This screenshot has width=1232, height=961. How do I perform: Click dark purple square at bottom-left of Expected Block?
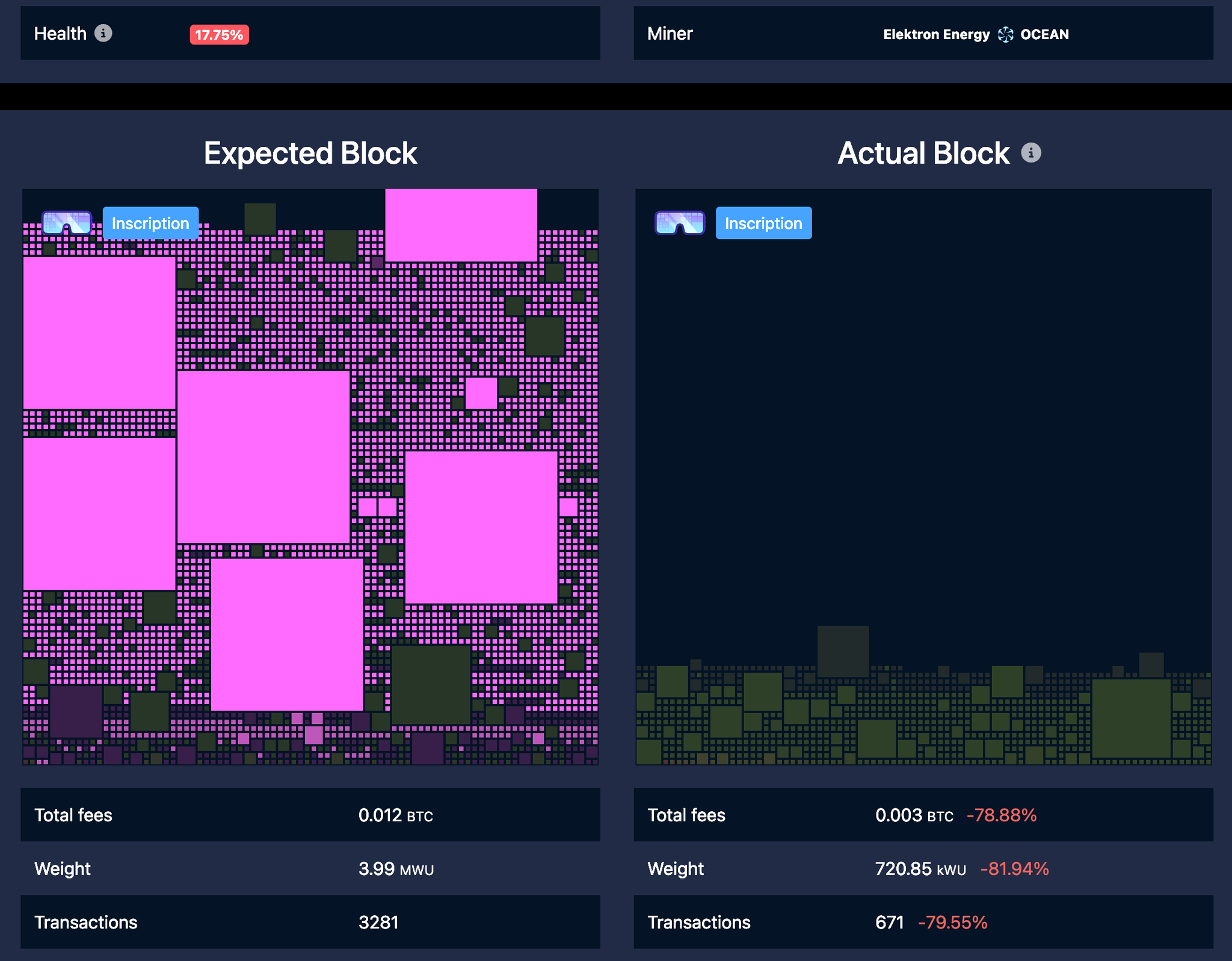point(76,711)
